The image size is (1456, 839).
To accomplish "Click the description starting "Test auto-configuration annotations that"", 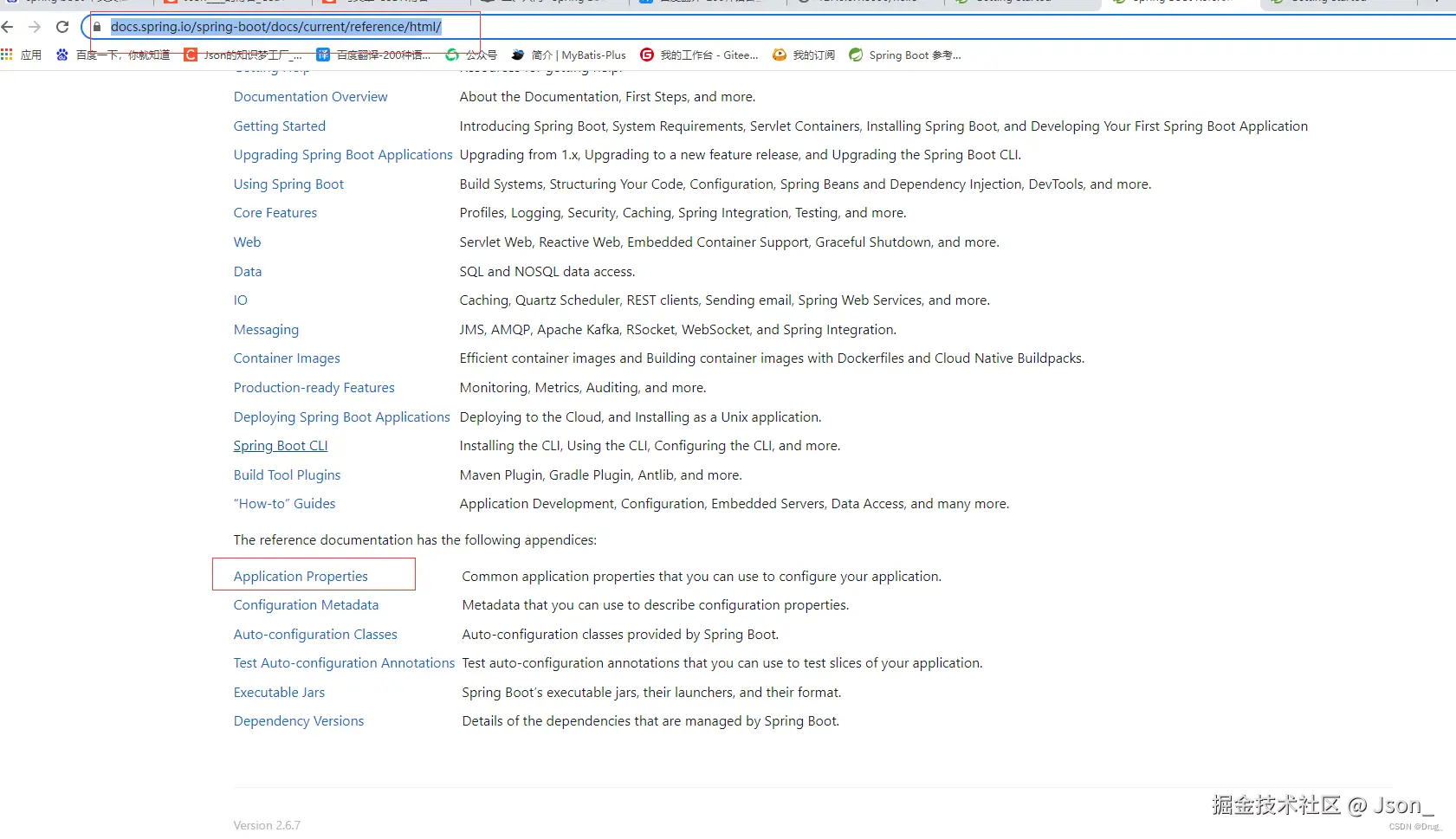I will (722, 663).
